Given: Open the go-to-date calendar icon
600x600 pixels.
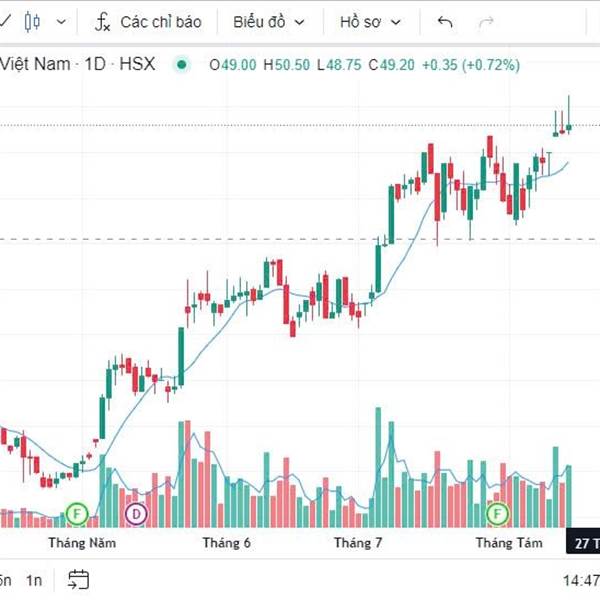Looking at the screenshot, I should [78, 580].
